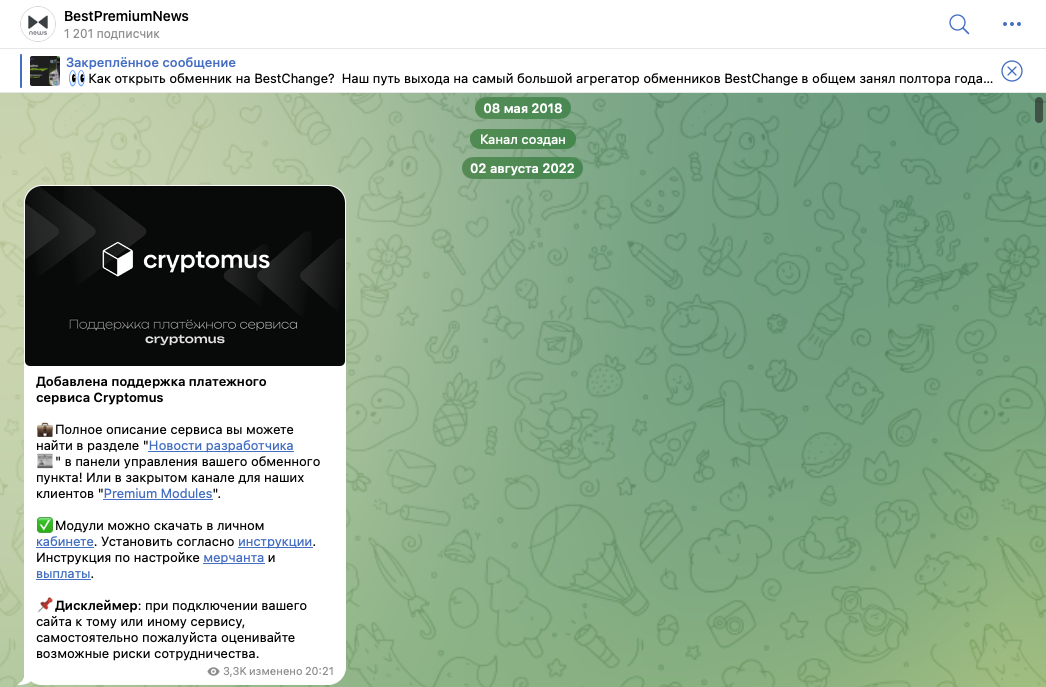Open the 'мерчанта' setup link
This screenshot has height=687, width=1046.
tap(233, 558)
